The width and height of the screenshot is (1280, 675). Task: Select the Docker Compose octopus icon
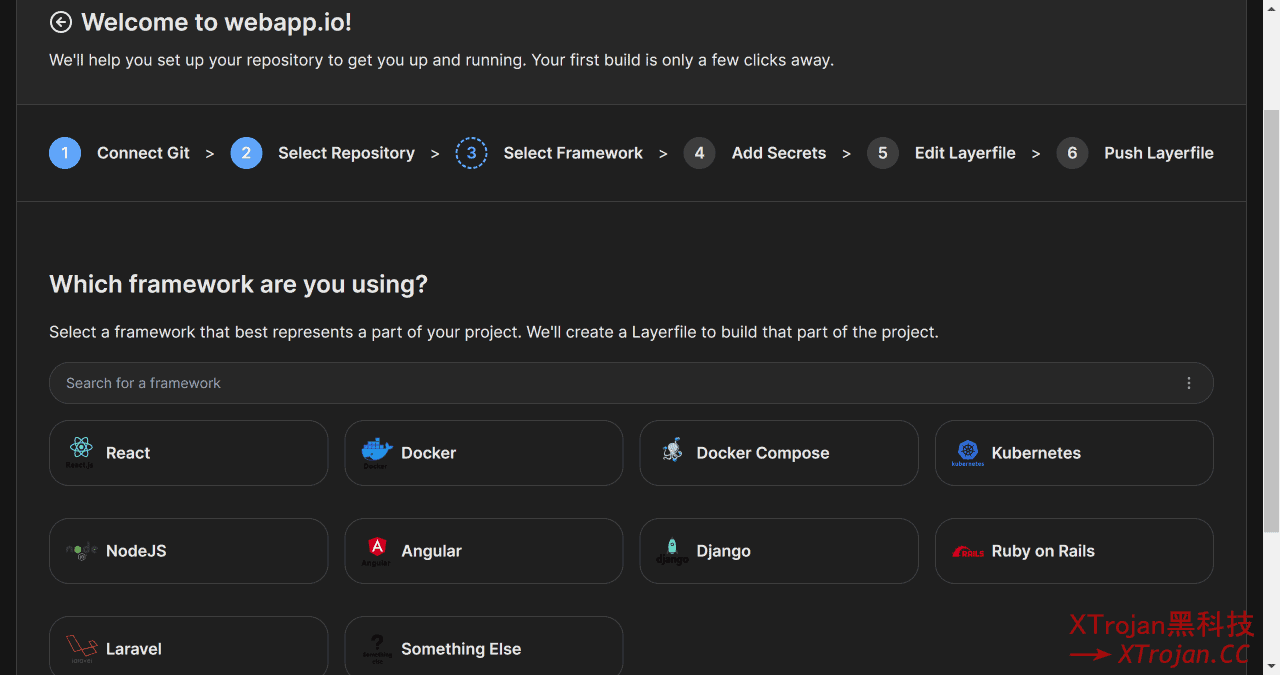pyautogui.click(x=672, y=452)
